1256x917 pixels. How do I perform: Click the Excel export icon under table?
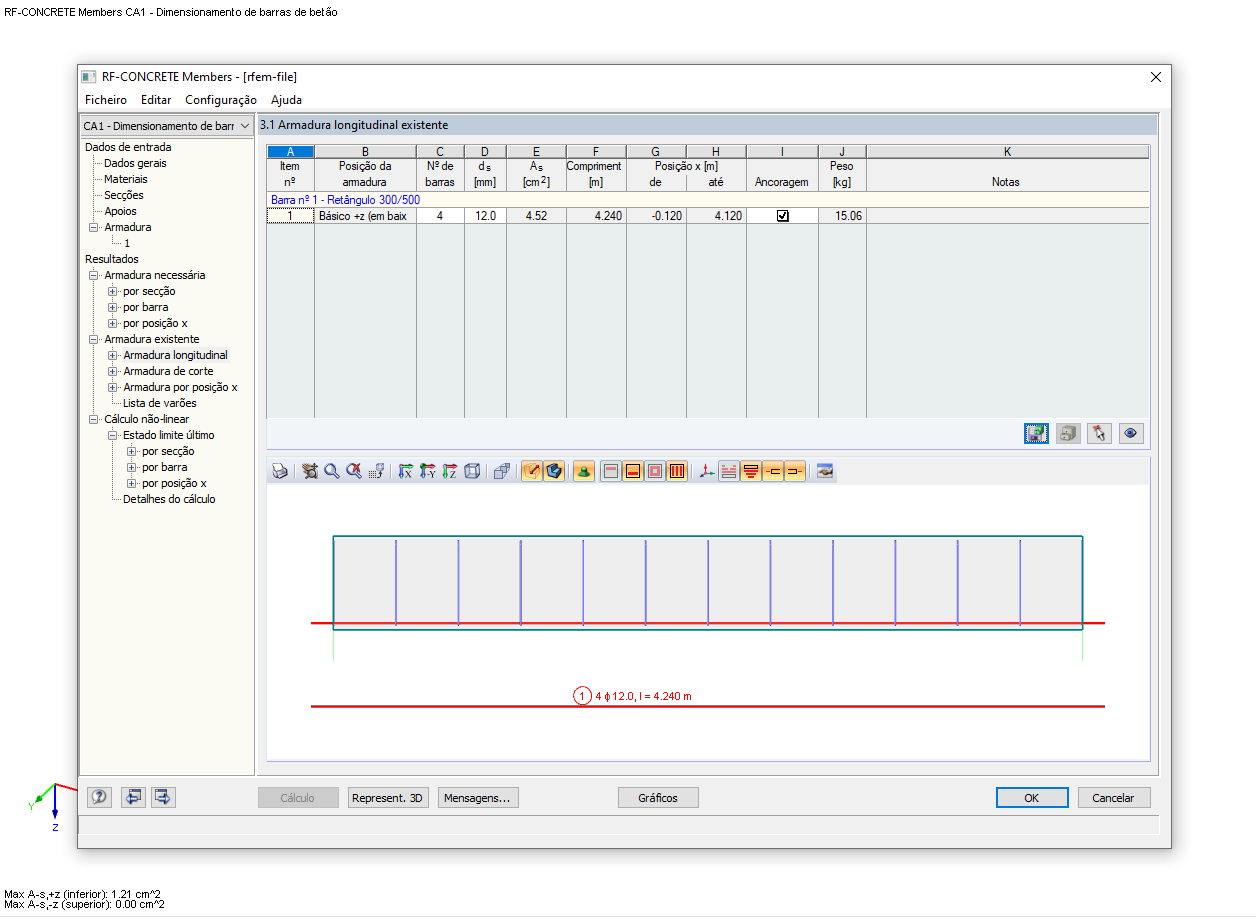pos(1036,434)
